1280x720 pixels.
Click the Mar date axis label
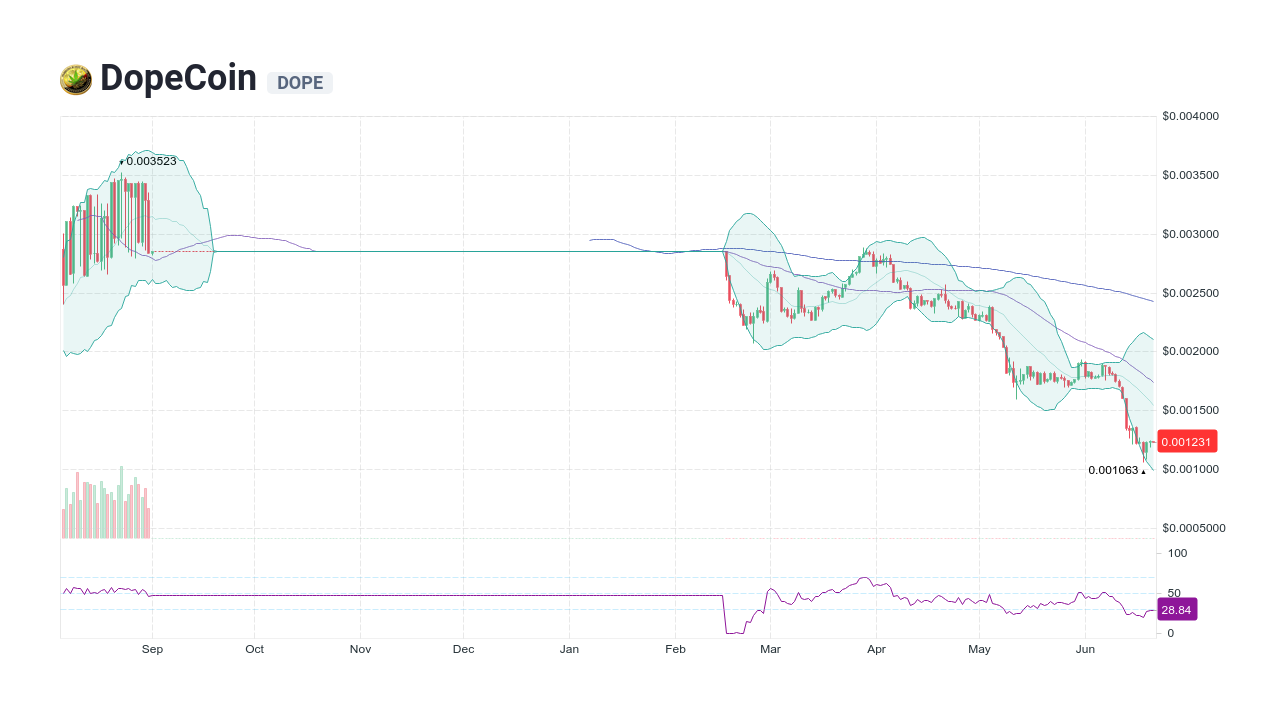tap(770, 649)
